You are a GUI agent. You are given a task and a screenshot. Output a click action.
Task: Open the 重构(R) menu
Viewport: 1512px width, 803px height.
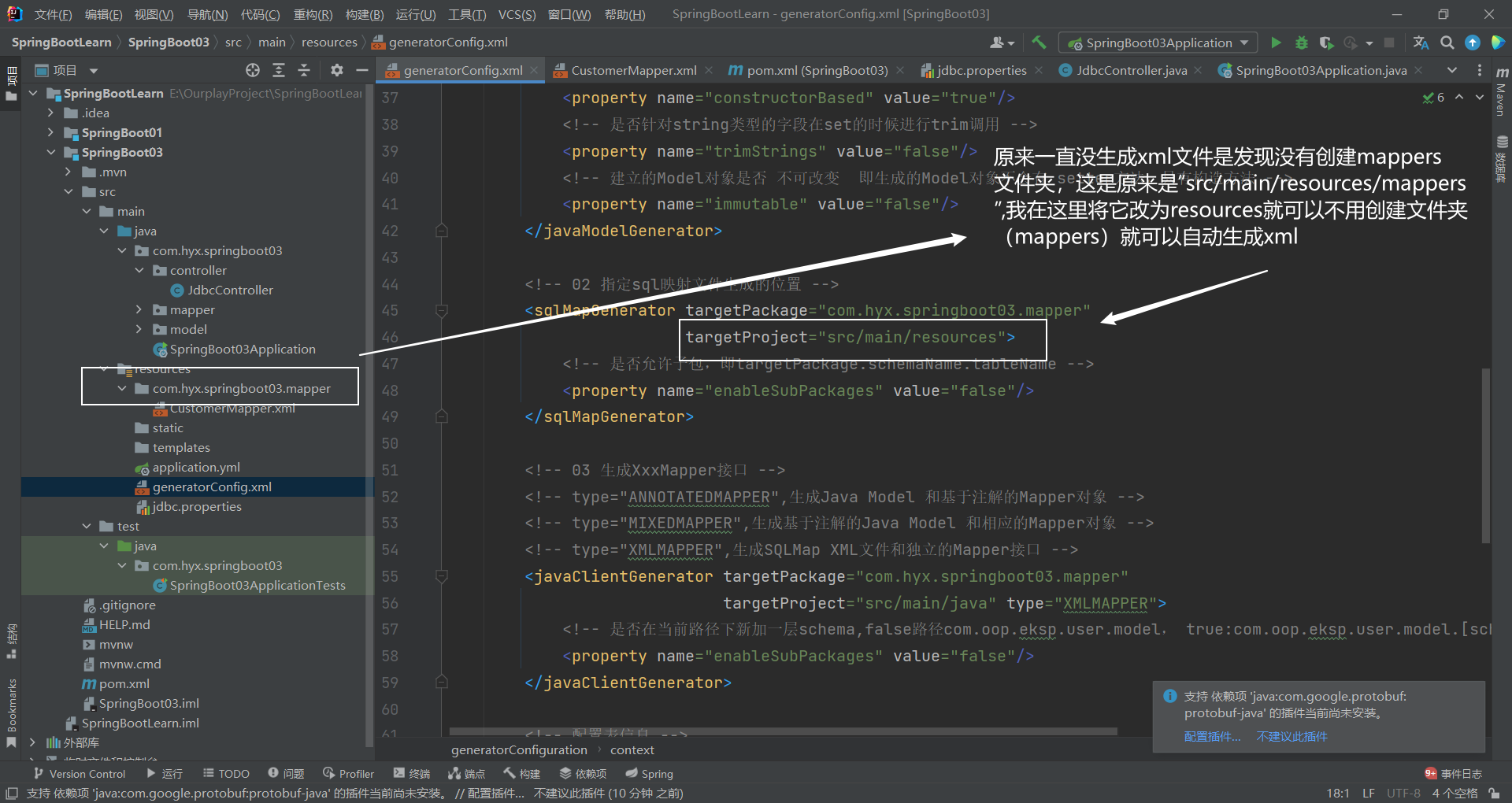click(313, 14)
